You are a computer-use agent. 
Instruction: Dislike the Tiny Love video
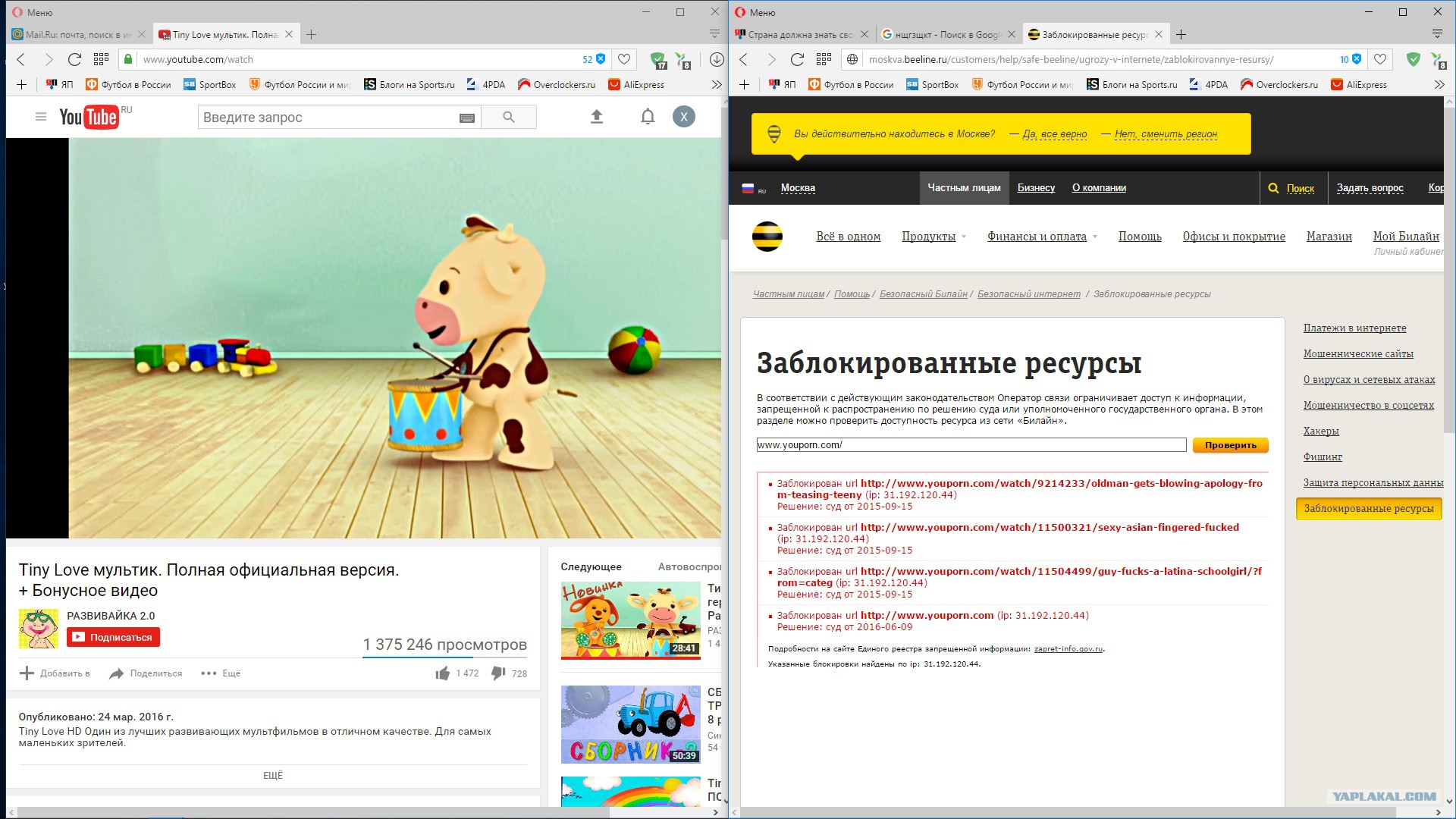(498, 673)
